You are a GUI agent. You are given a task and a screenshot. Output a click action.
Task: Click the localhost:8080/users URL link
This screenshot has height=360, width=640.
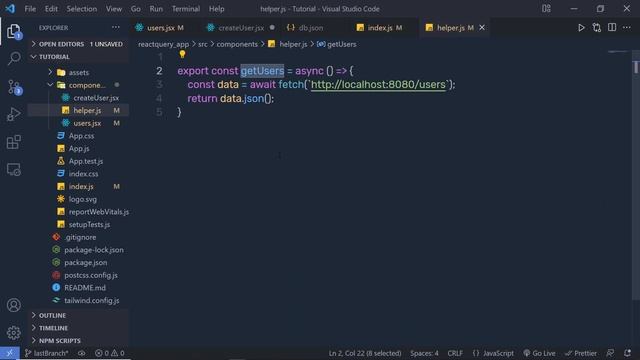[x=378, y=84]
